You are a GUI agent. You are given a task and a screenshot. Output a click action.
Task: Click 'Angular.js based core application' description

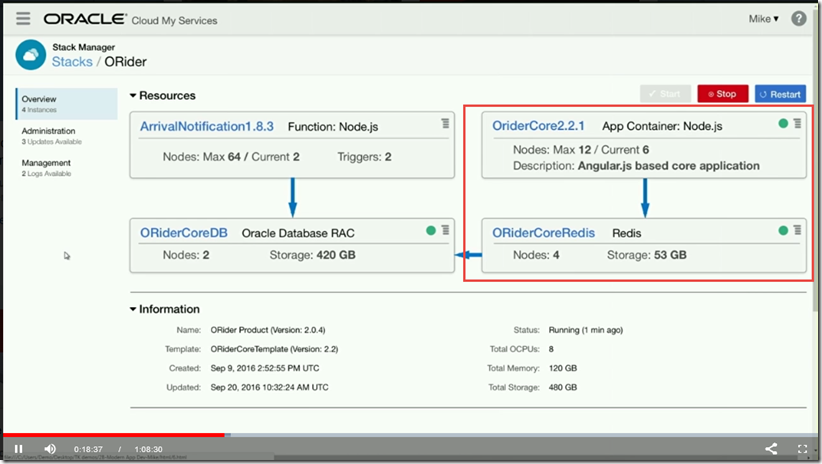point(668,166)
